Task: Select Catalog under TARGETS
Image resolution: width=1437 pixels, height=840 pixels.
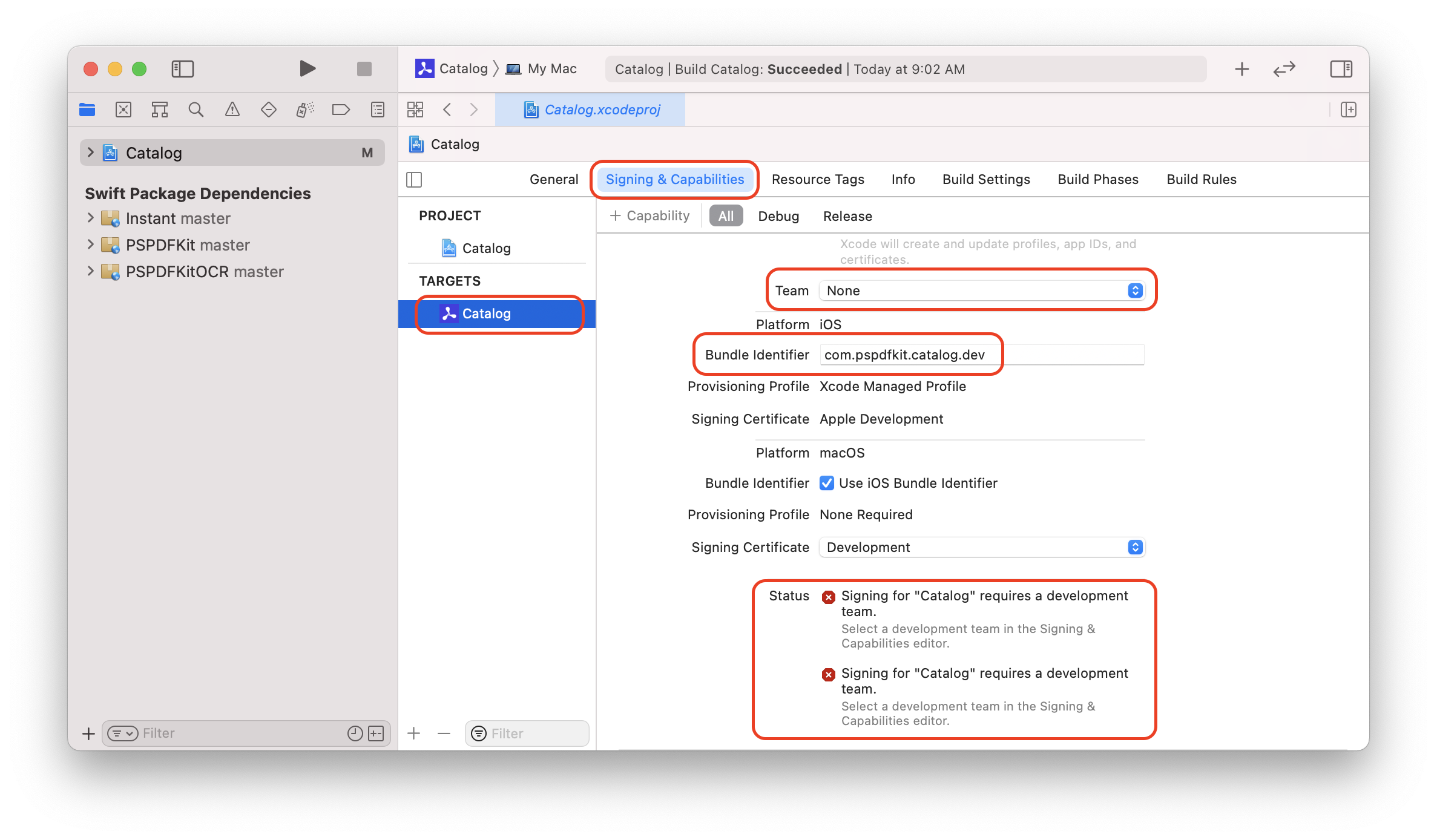Action: [x=497, y=313]
